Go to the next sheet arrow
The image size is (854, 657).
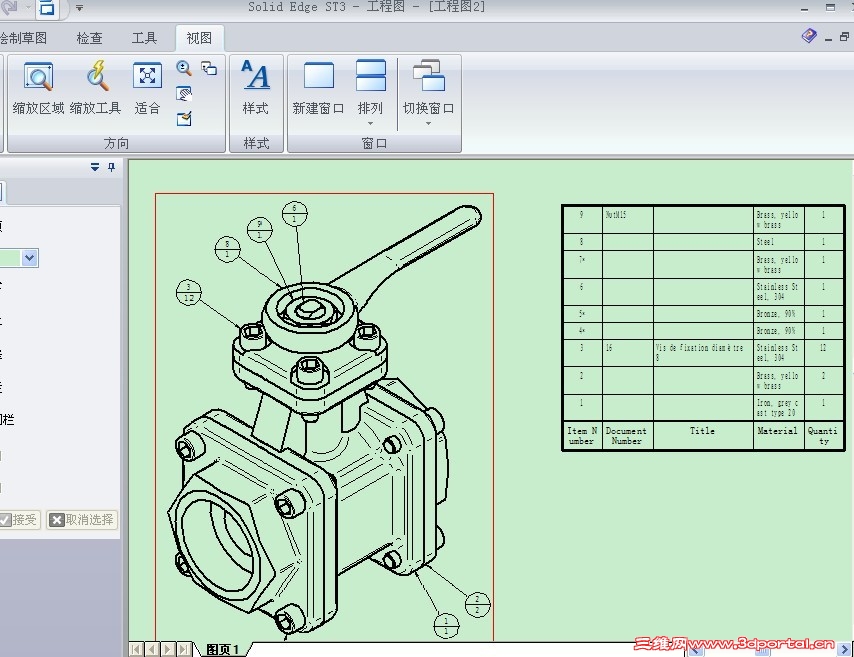168,649
